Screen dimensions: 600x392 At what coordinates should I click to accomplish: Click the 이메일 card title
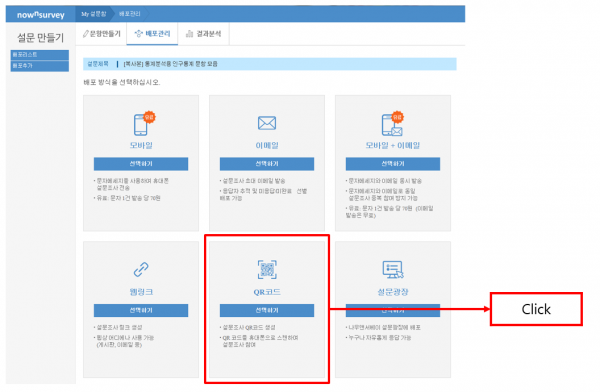(267, 145)
